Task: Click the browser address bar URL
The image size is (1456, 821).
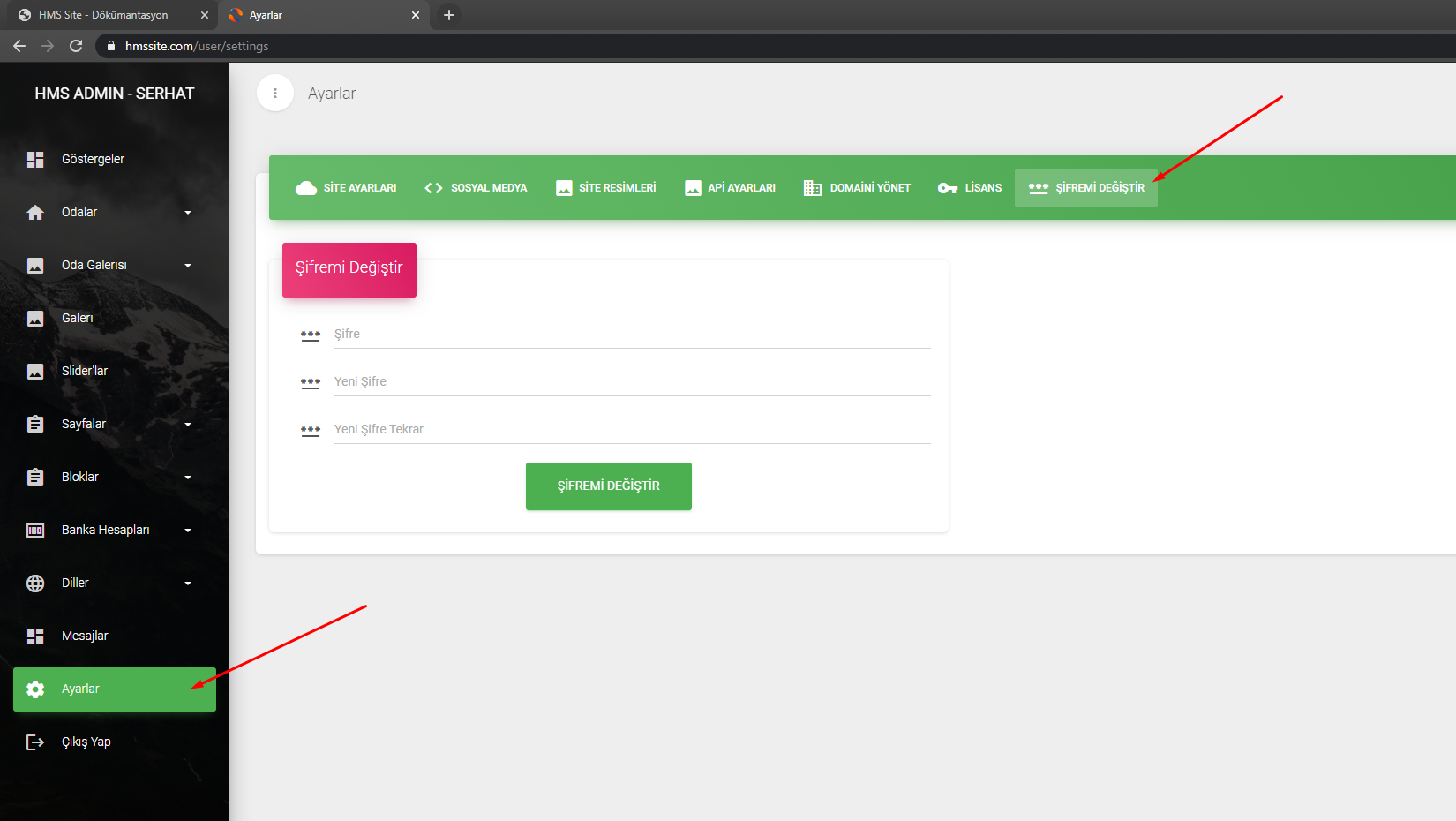Action: point(197,46)
